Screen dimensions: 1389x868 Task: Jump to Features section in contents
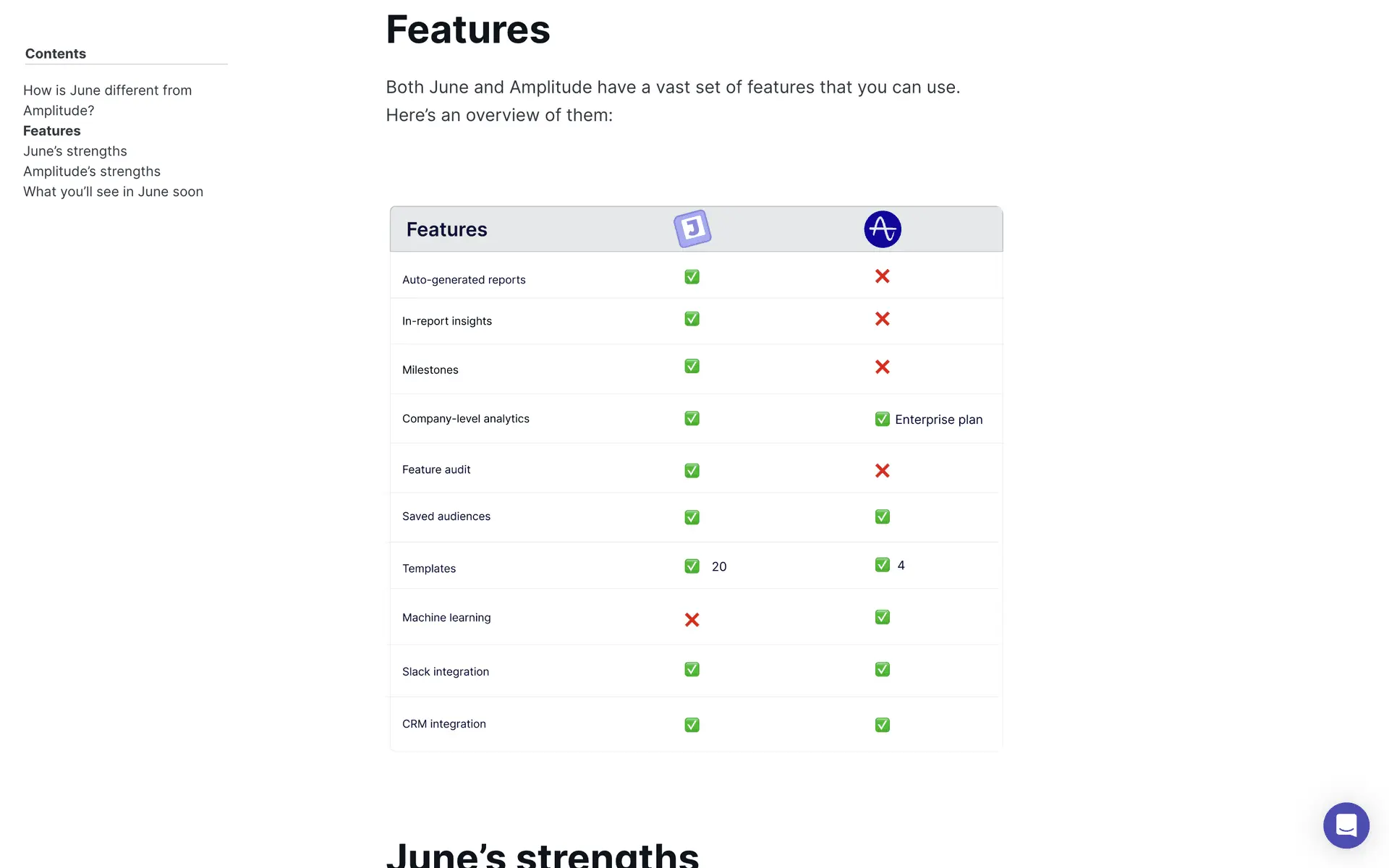pos(52,131)
